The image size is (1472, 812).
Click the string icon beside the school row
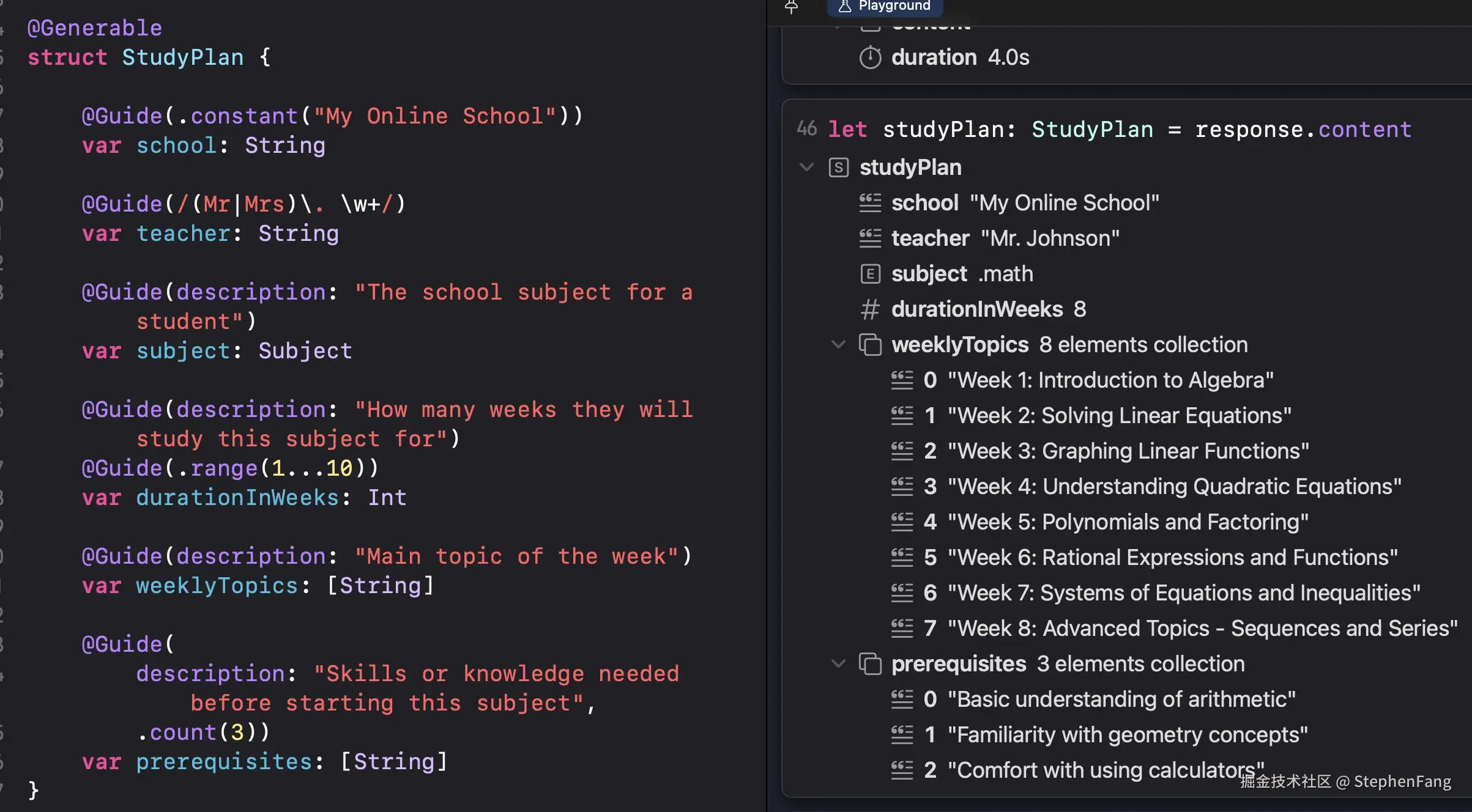coord(870,203)
